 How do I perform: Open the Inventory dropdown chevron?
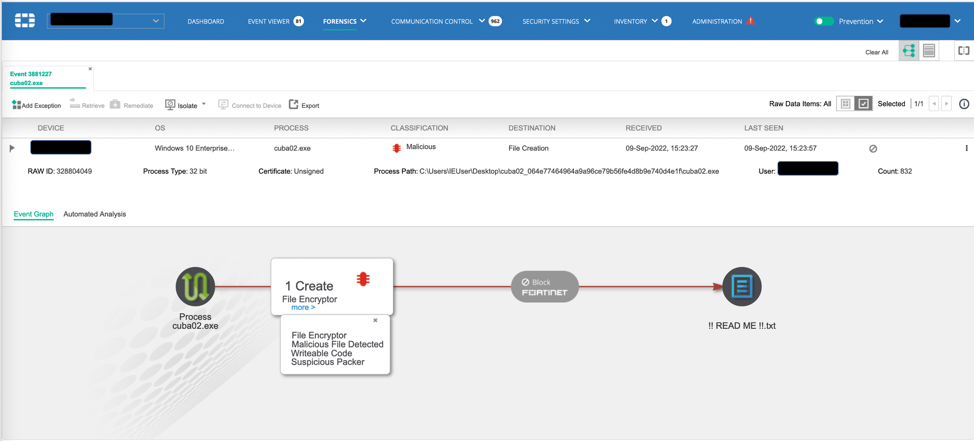click(x=654, y=20)
